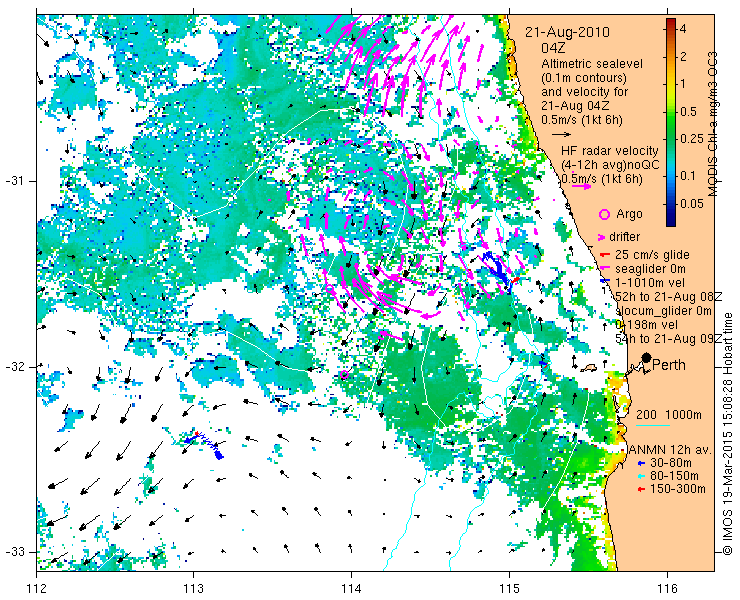This screenshot has height=600, width=740.
Task: Click the '30-80m' depth label
Action: 671,463
